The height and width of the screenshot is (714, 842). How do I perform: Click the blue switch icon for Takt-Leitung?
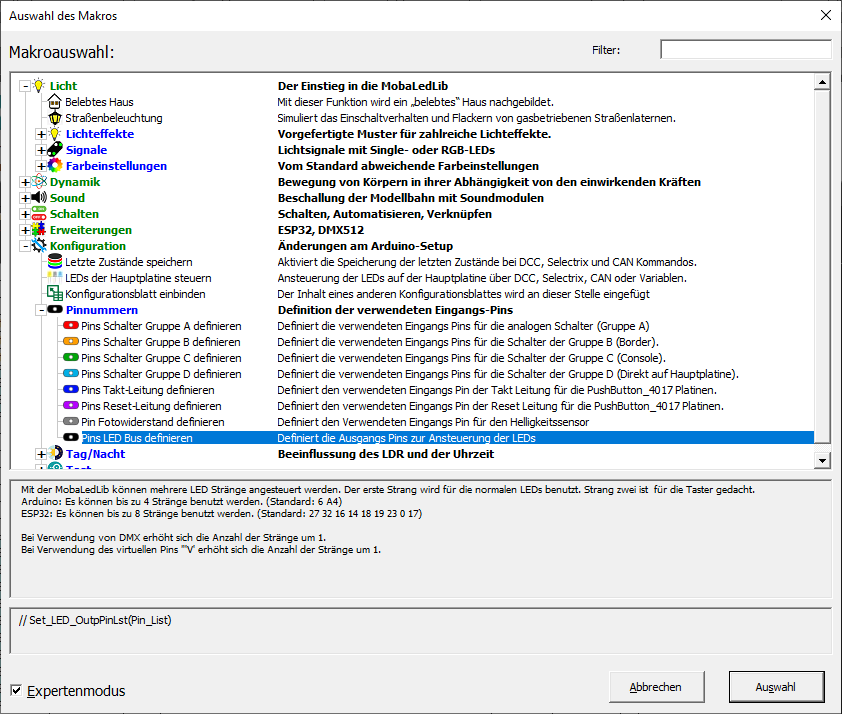71,390
